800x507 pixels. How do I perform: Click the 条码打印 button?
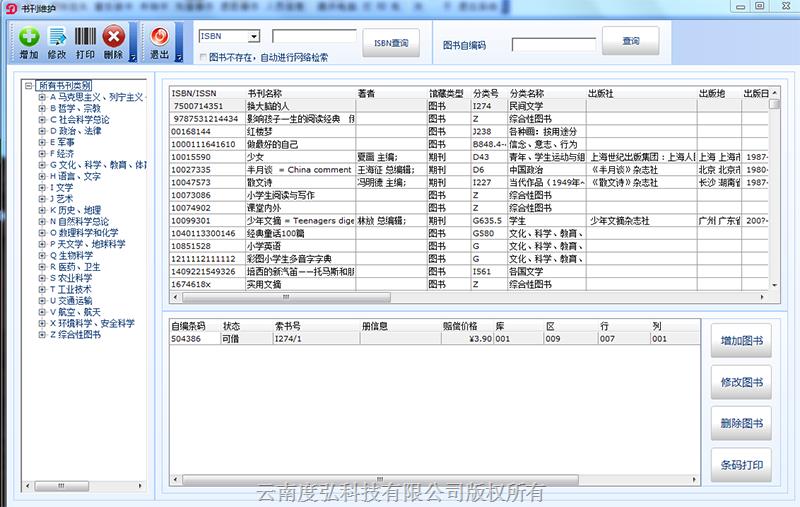click(741, 465)
